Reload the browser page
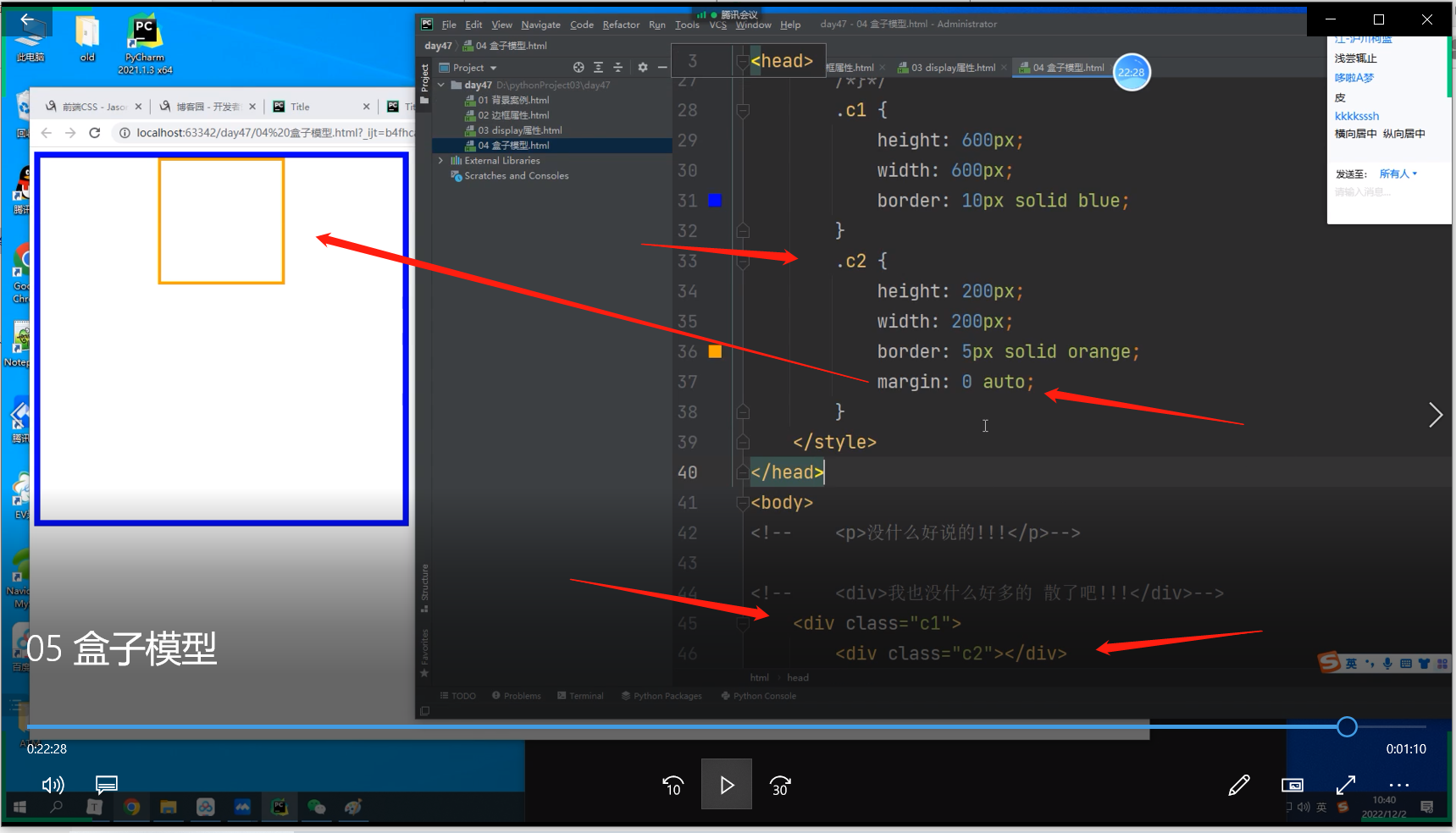 tap(95, 133)
